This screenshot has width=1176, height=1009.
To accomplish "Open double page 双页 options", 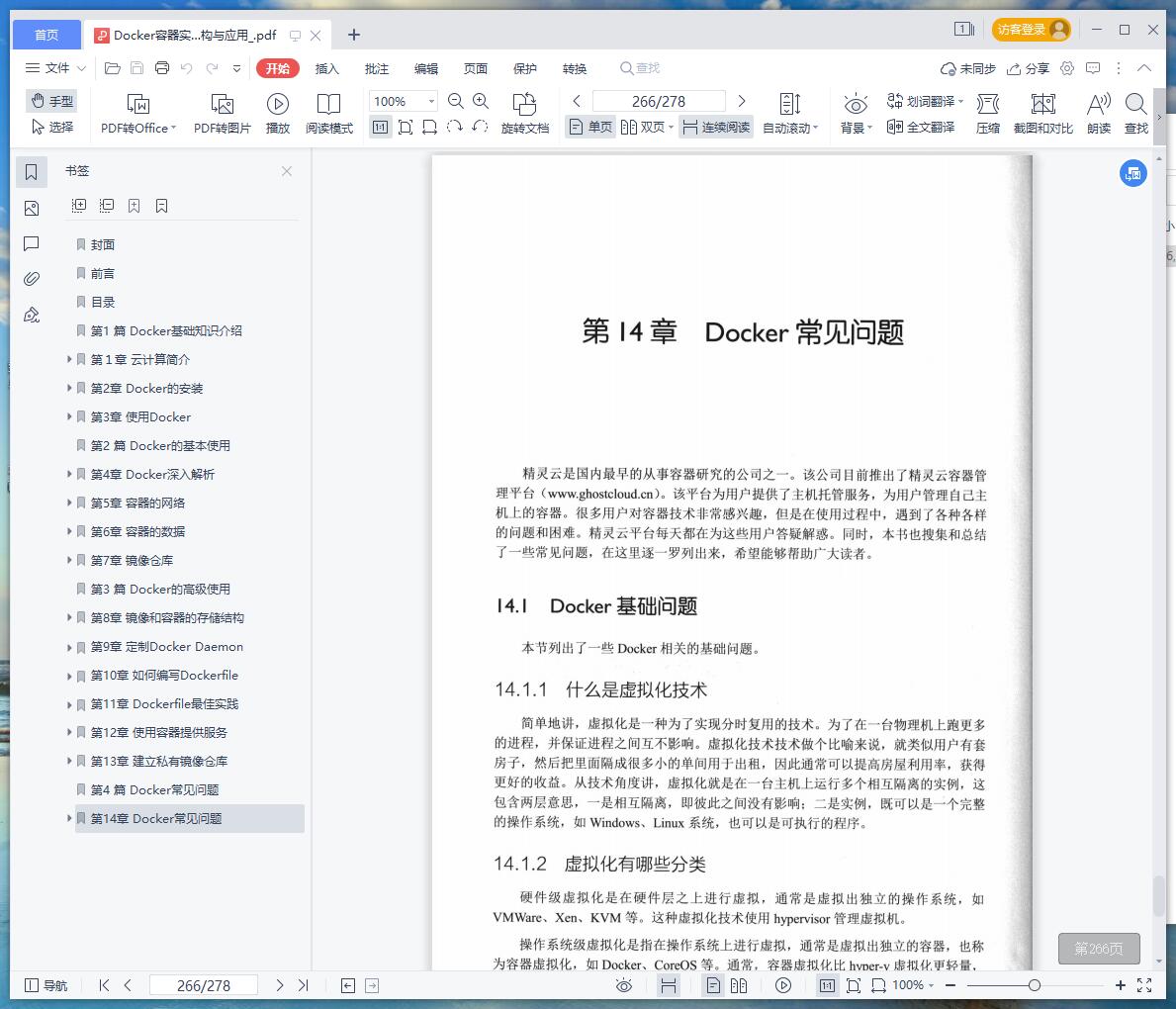I will (647, 127).
